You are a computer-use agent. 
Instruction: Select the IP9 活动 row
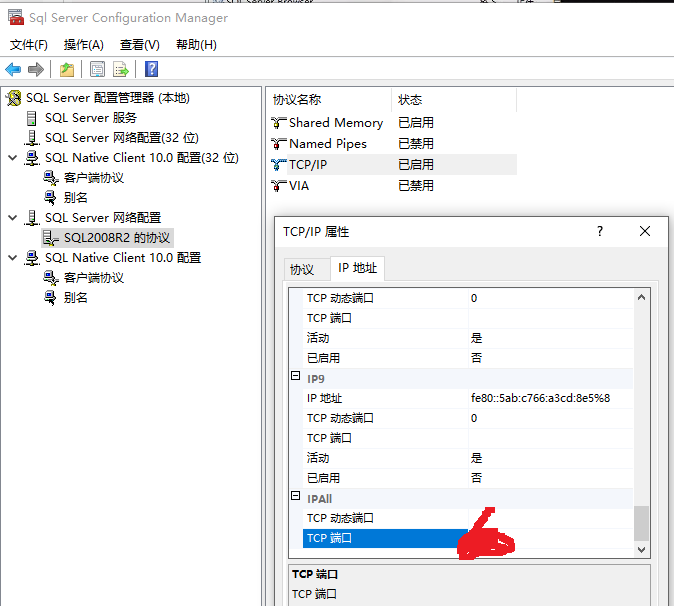467,458
